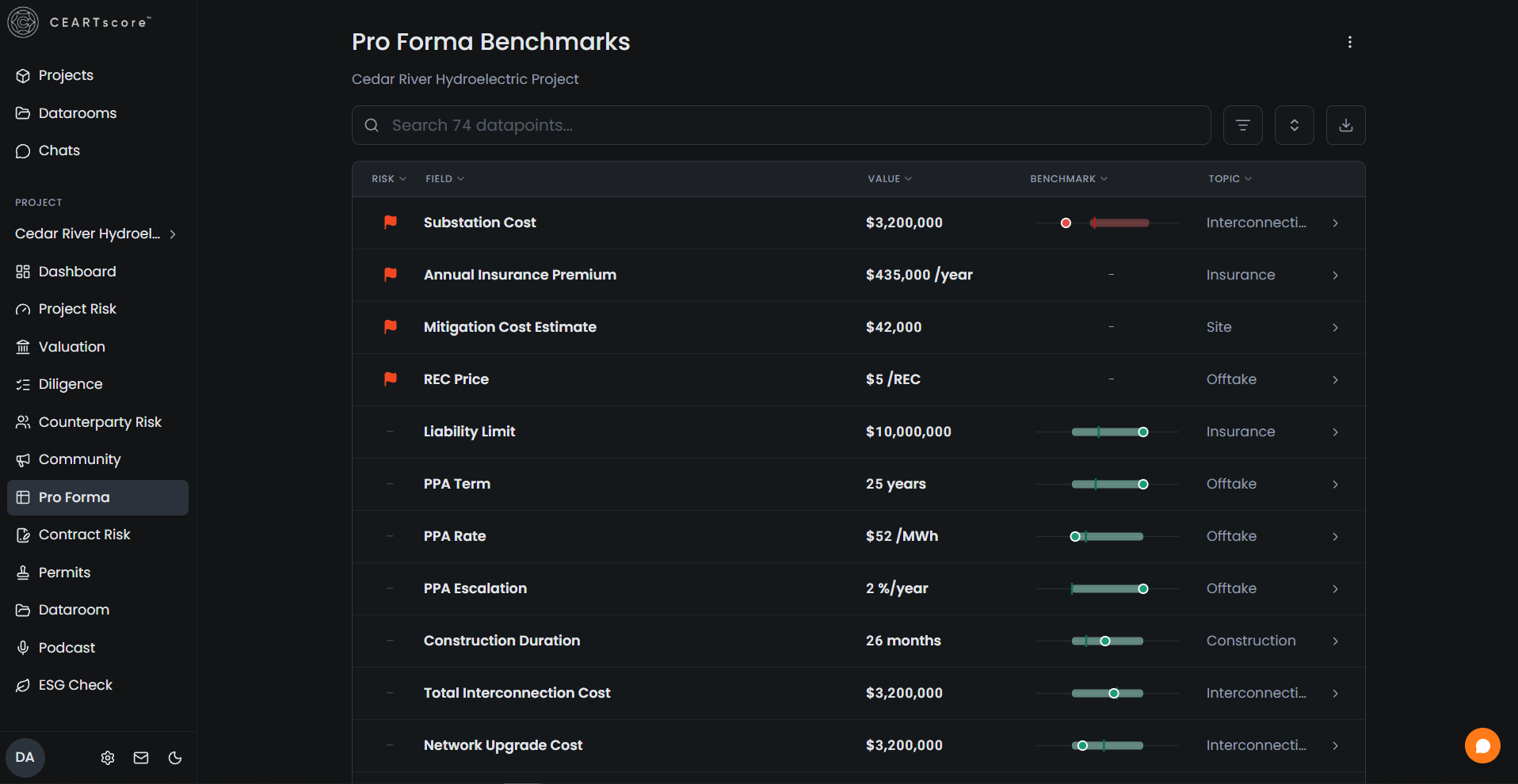1518x784 pixels.
Task: Expand the PPA Rate row chevron
Action: [x=1335, y=537]
